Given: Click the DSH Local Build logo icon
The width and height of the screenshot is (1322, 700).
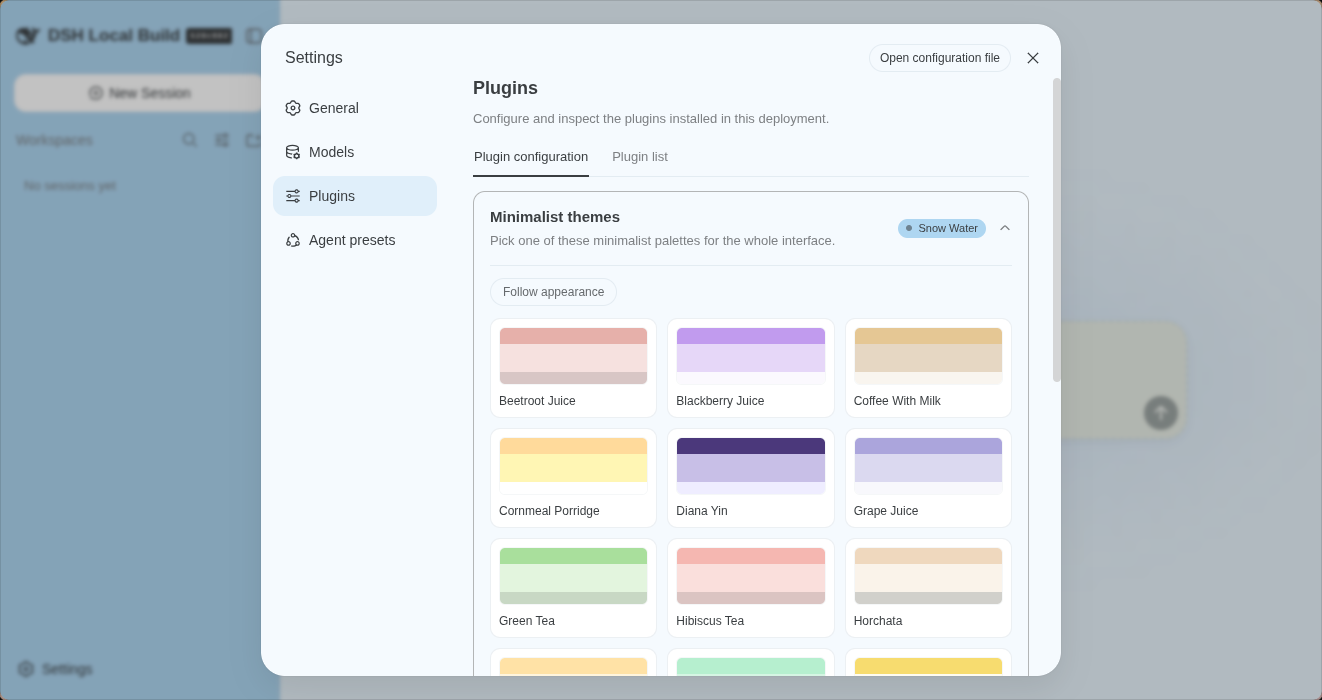Looking at the screenshot, I should tap(28, 36).
